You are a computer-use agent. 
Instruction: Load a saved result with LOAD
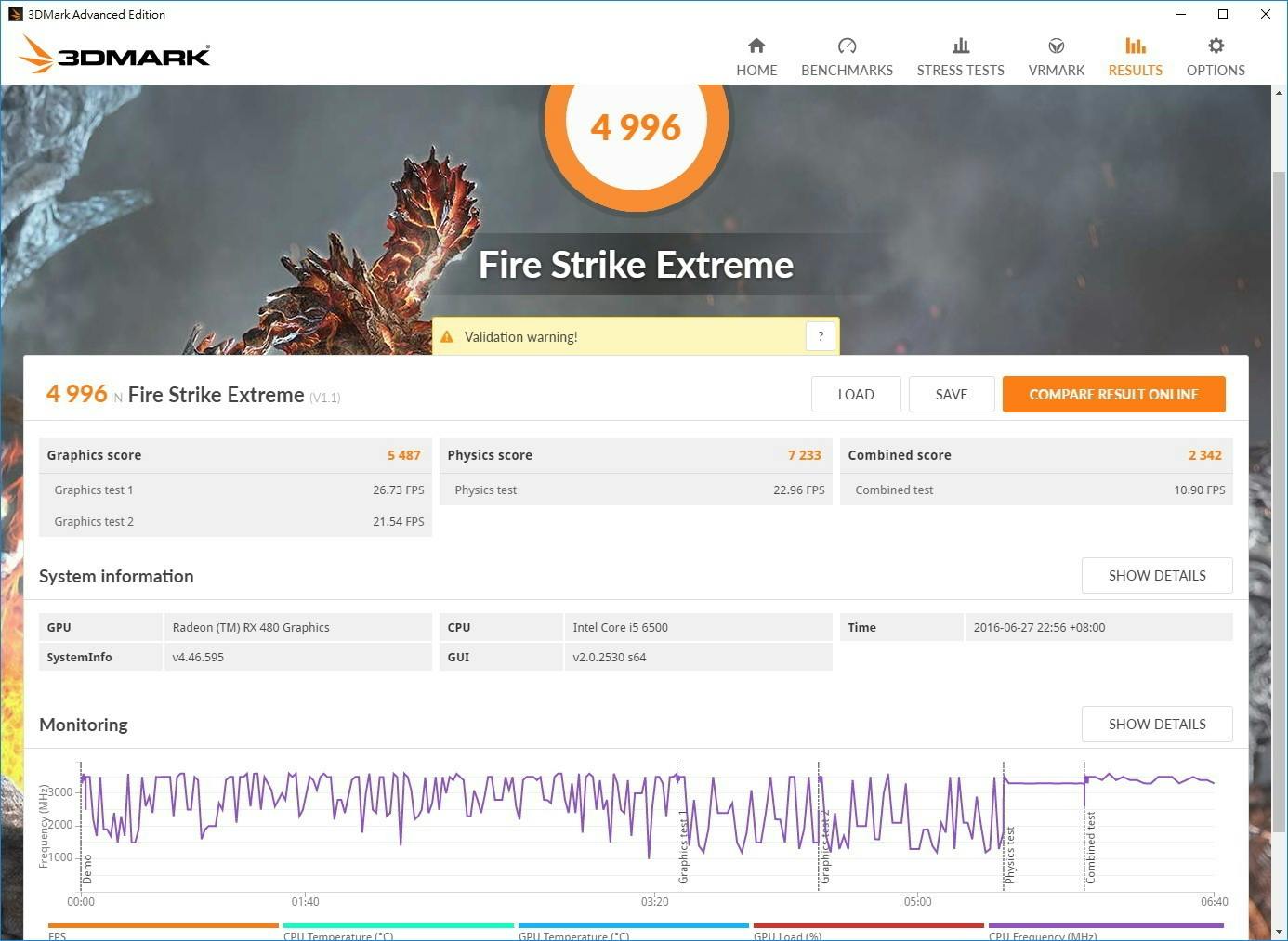tap(855, 395)
